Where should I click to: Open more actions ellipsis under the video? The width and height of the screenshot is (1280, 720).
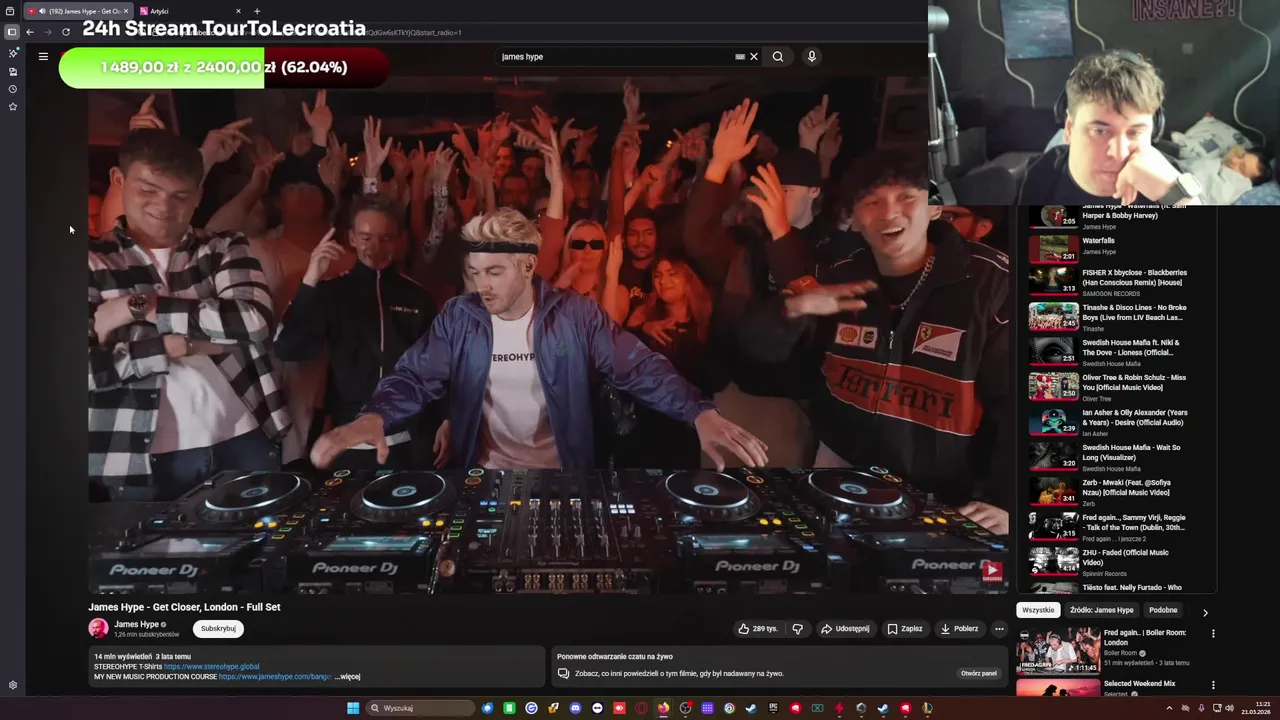tap(999, 629)
